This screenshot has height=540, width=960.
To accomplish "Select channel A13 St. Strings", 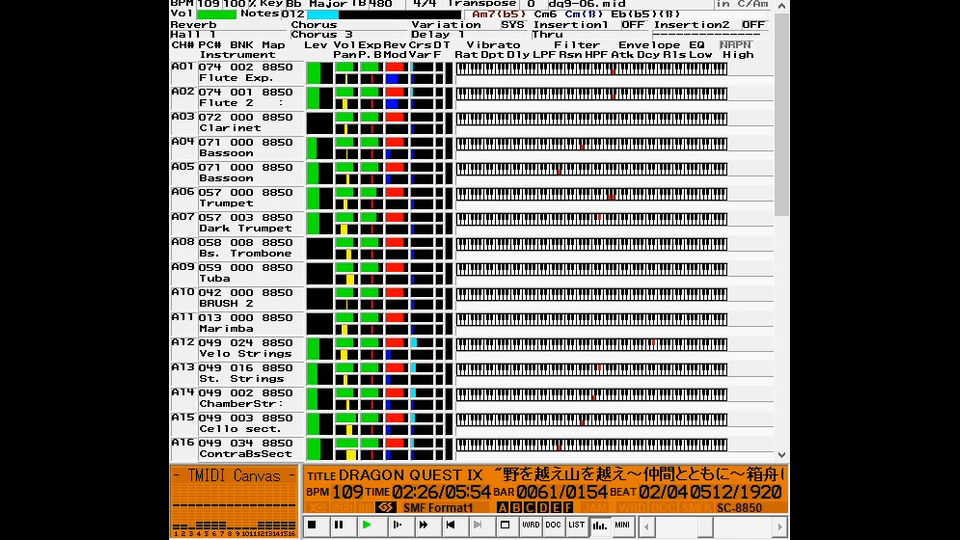I will pyautogui.click(x=238, y=374).
